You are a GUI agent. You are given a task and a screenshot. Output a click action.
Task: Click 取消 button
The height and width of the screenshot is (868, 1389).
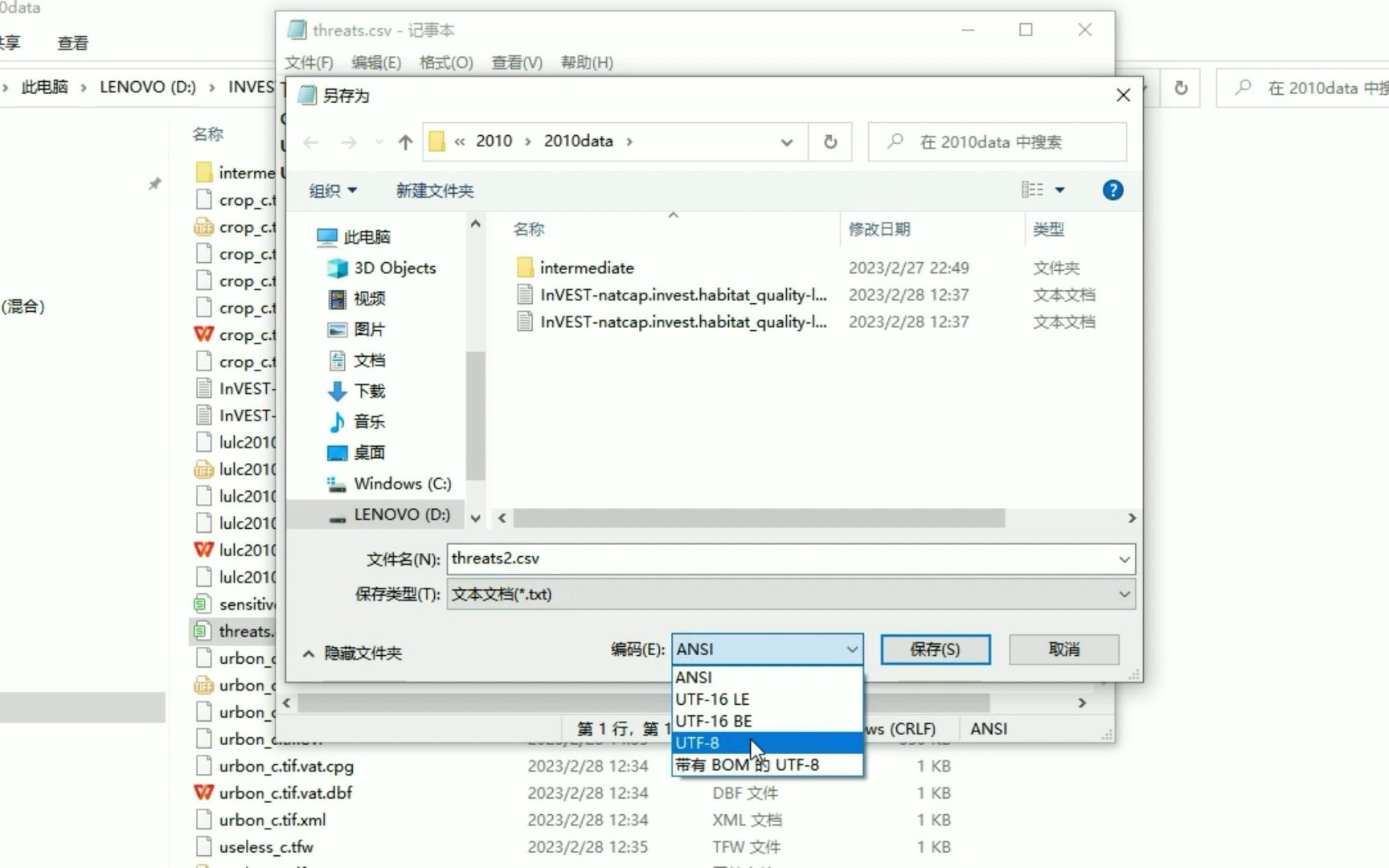[x=1064, y=649]
